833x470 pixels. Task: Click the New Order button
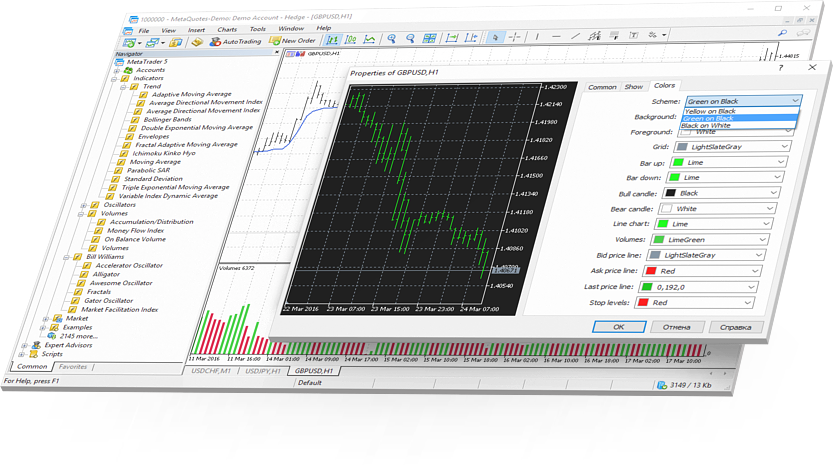pos(293,40)
